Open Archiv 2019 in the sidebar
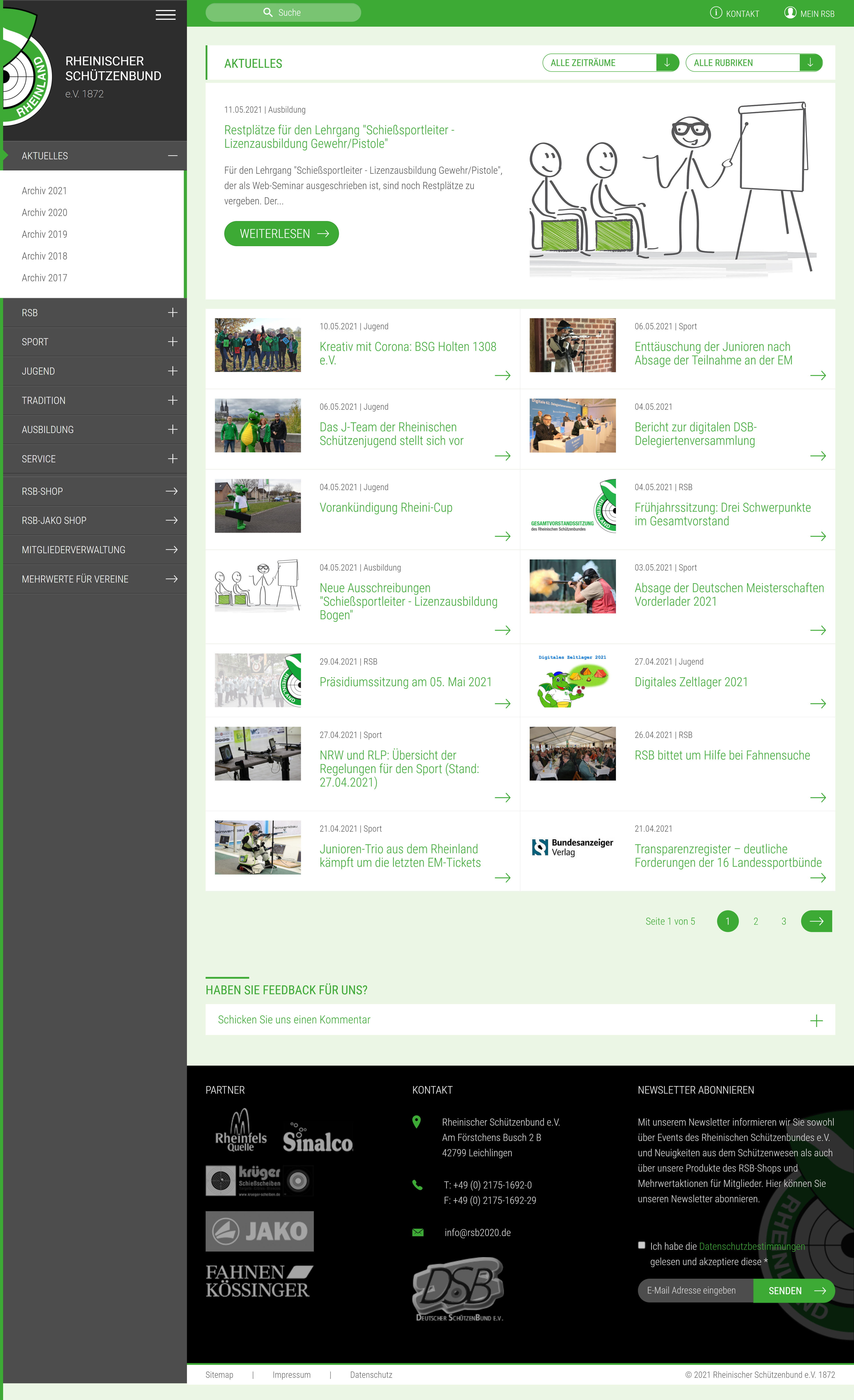854x1400 pixels. 44,234
